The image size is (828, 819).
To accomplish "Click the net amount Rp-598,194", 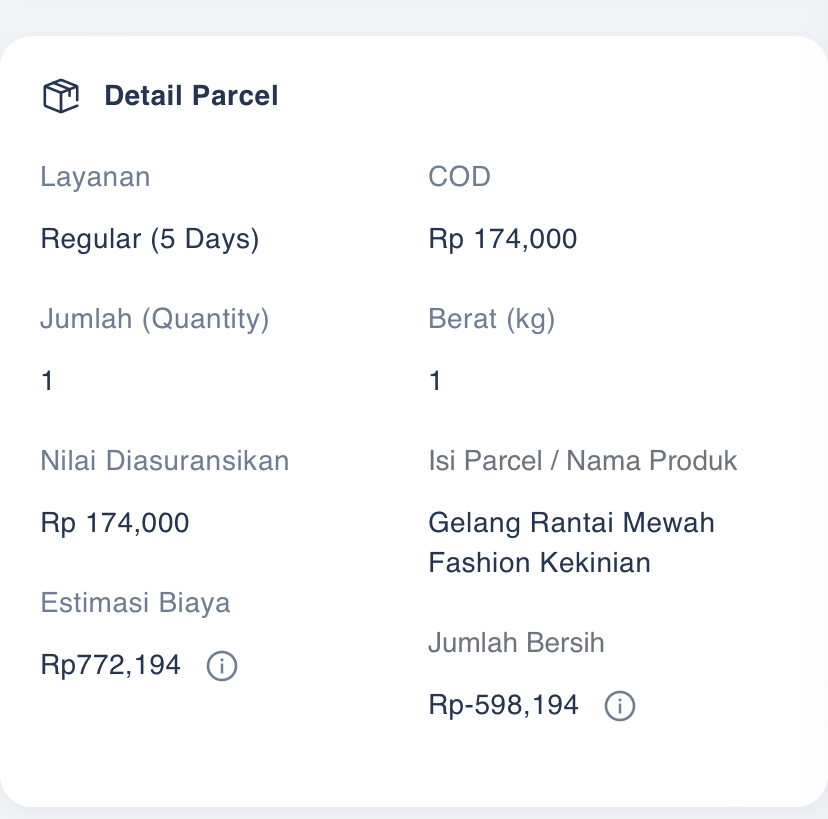I will click(x=503, y=706).
